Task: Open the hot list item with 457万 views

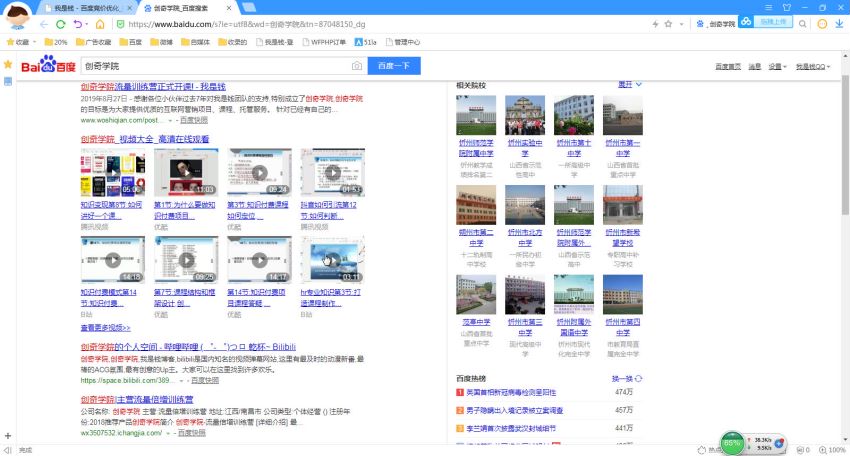Action: point(514,410)
